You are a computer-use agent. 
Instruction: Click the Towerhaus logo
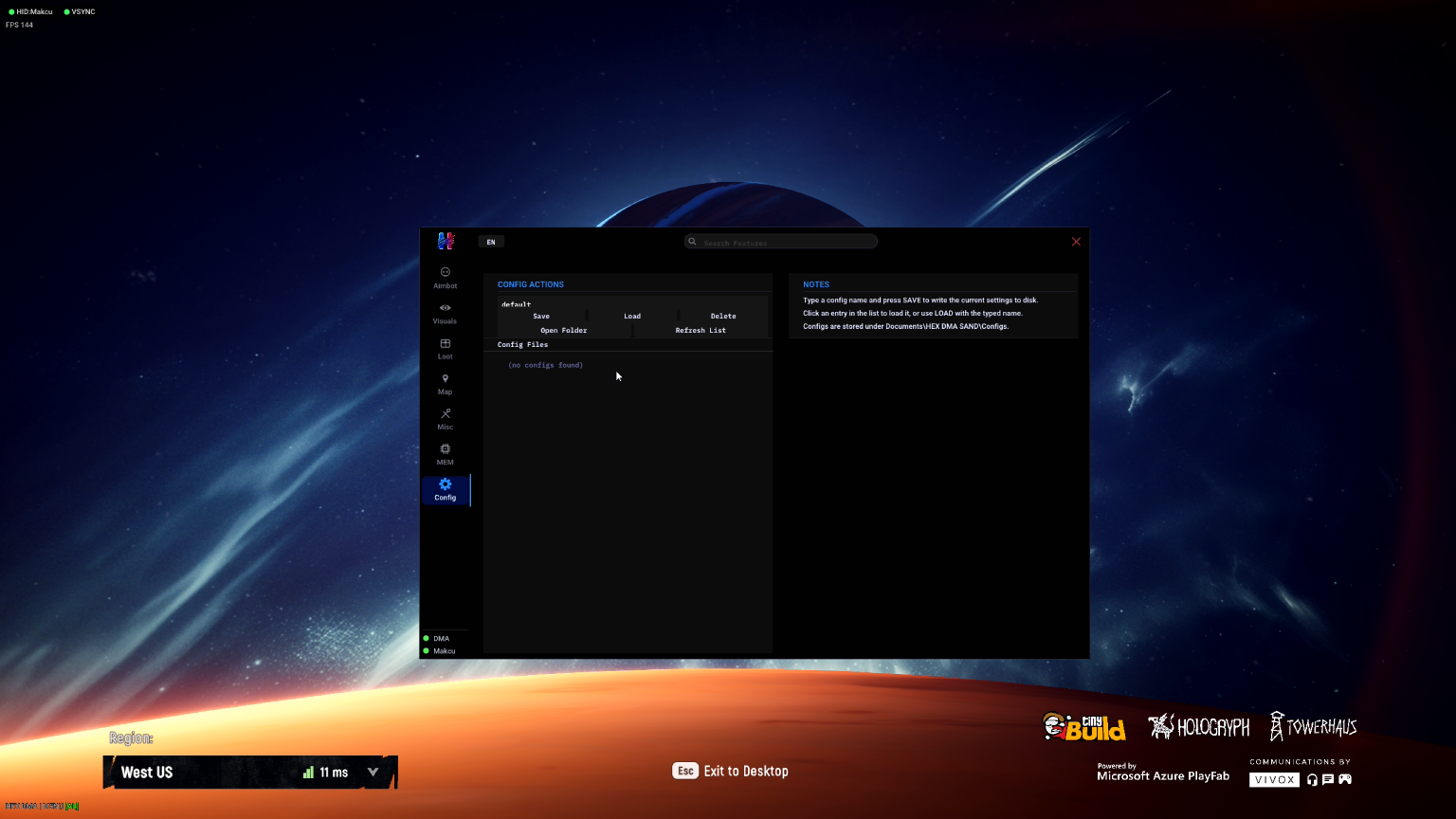point(1314,727)
